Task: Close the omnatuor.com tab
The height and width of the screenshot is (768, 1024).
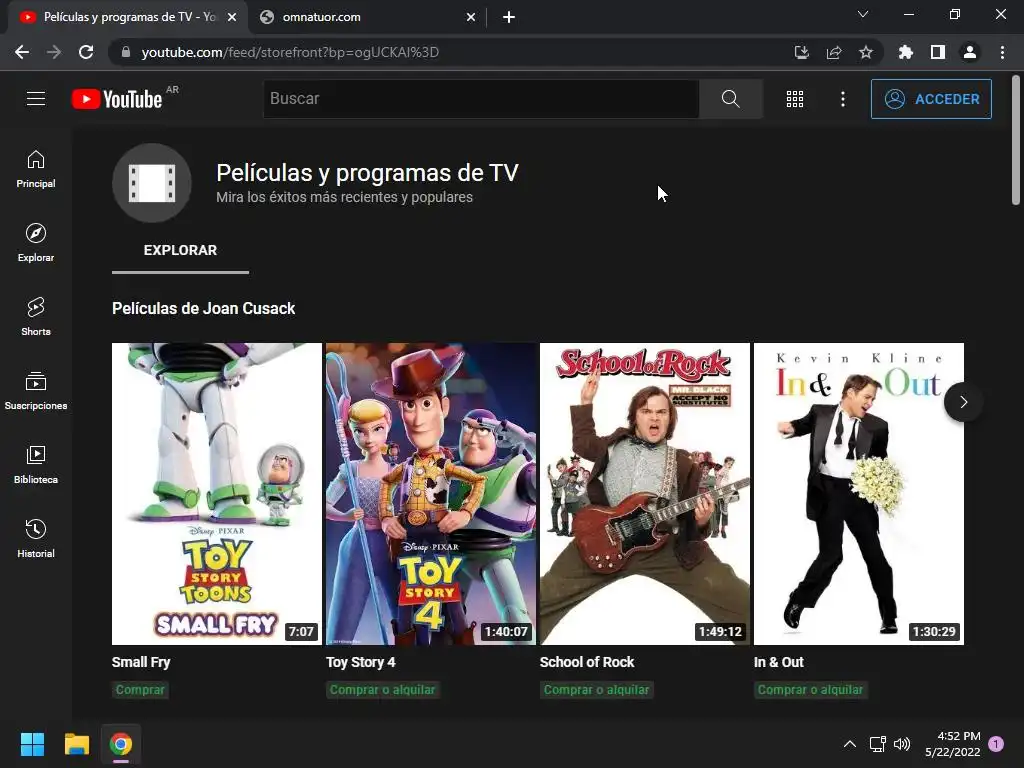Action: (x=471, y=17)
